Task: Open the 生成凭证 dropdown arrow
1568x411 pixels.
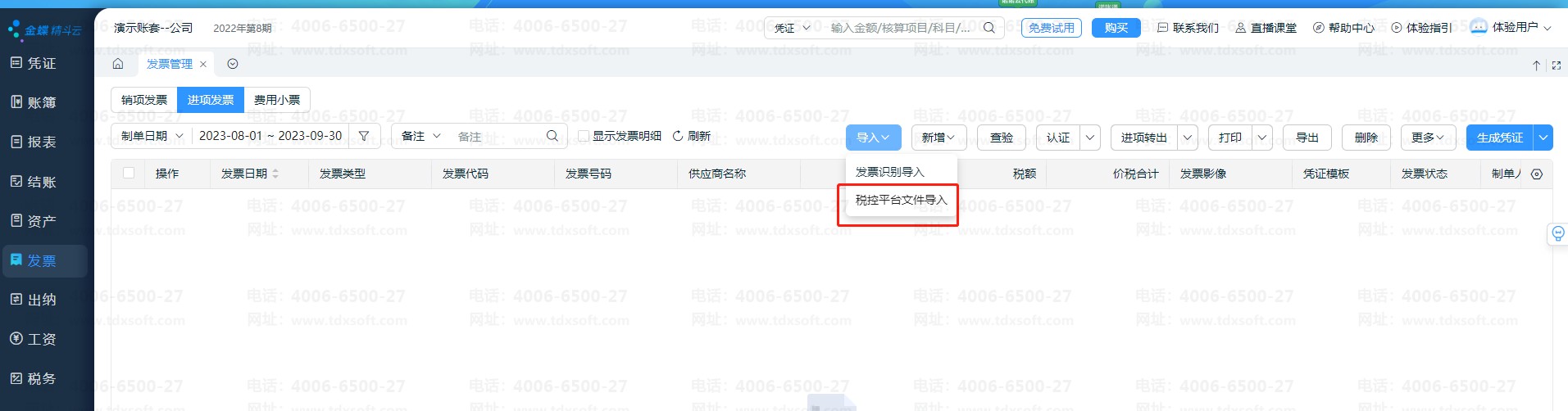Action: coord(1543,138)
